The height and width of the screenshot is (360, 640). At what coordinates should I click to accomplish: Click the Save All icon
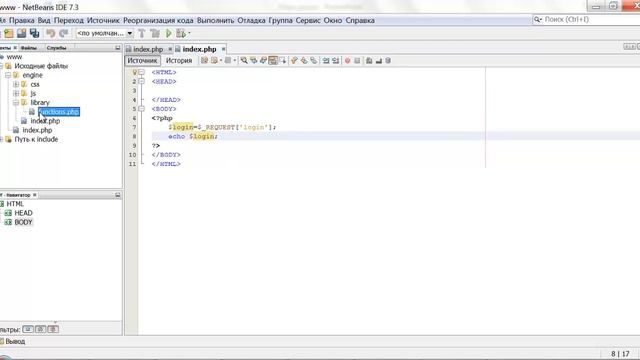click(x=34, y=33)
